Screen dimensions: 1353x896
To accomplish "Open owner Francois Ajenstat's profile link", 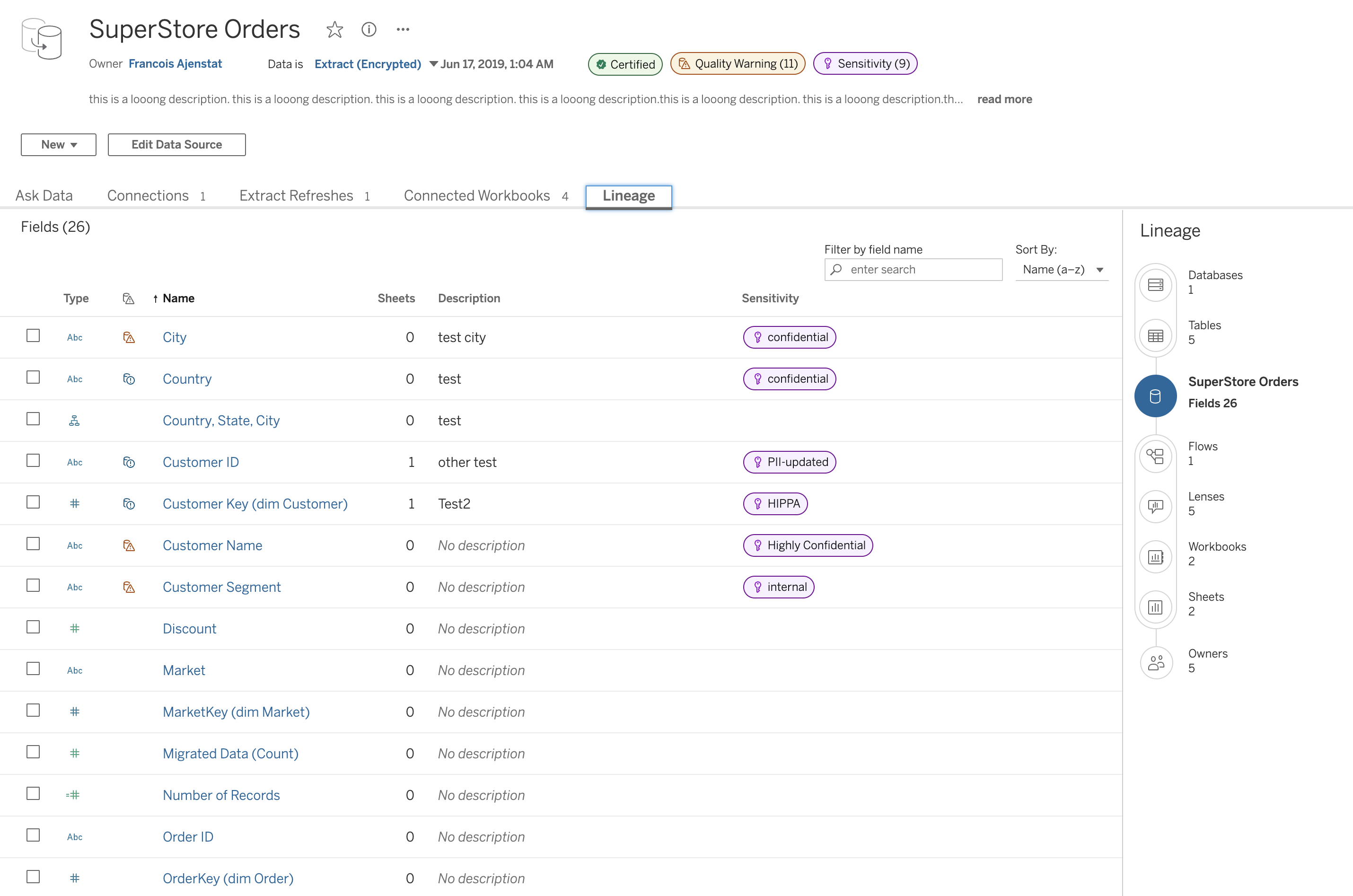I will click(175, 64).
